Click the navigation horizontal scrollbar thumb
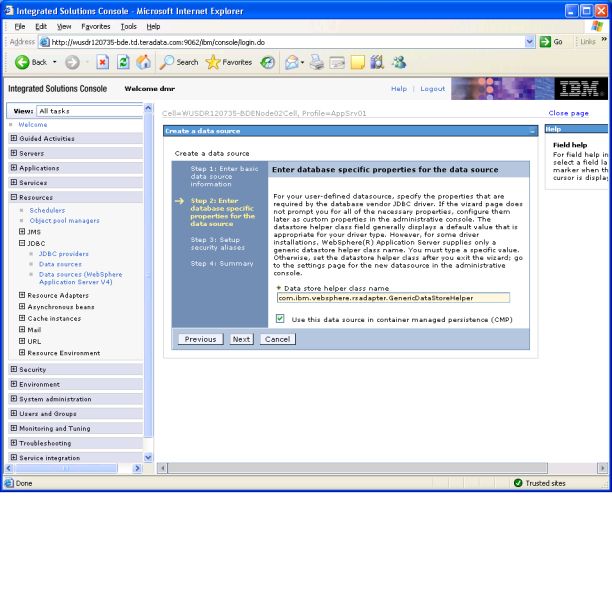This screenshot has height=608, width=612. pos(65,468)
